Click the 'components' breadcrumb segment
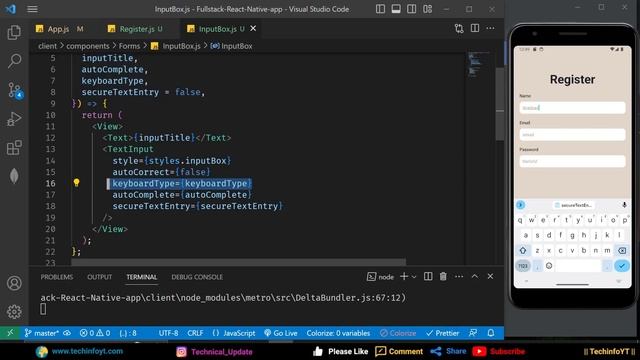This screenshot has height=360, width=640. pos(88,46)
